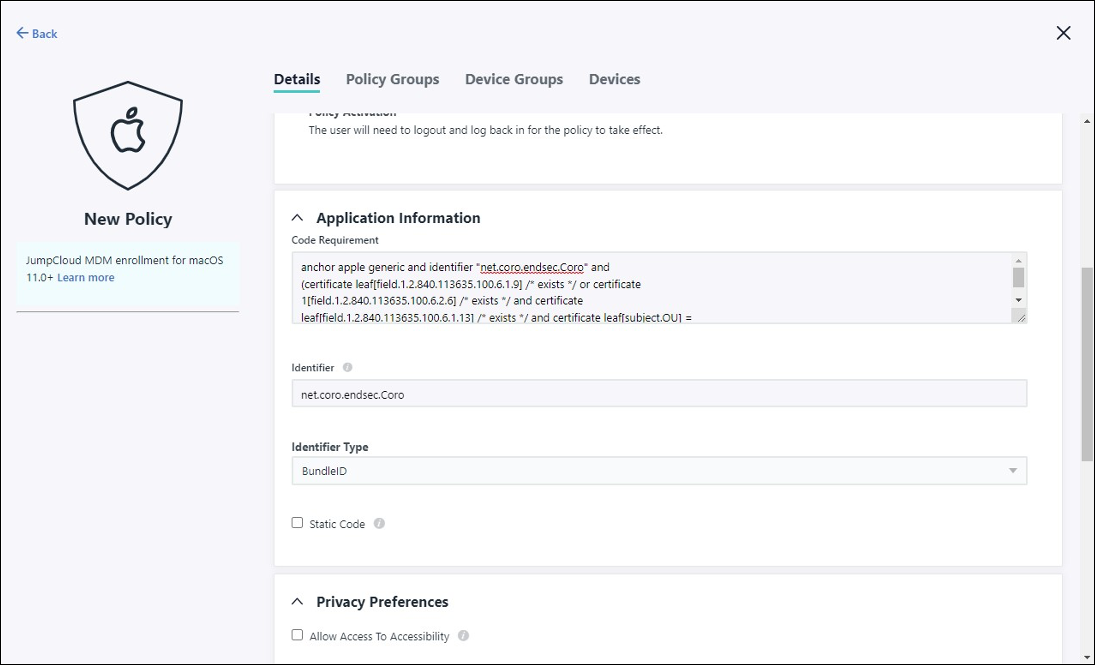The width and height of the screenshot is (1095, 665).
Task: Go to the Devices tab
Action: pyautogui.click(x=614, y=79)
